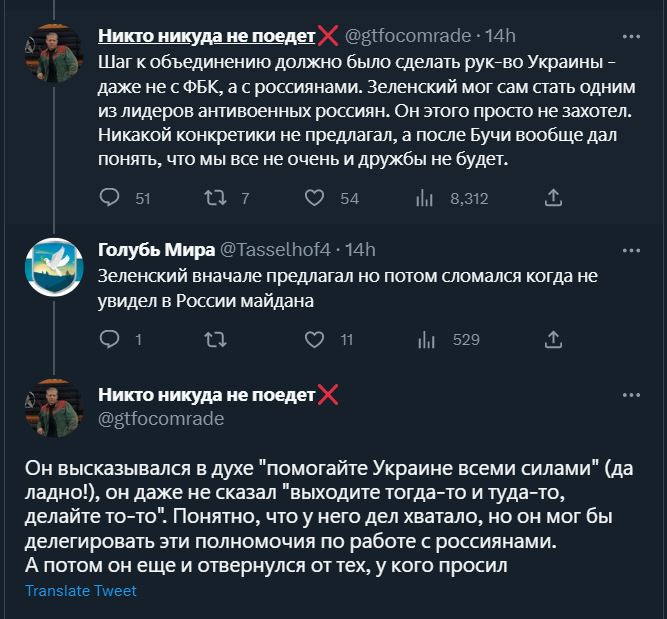The width and height of the screenshot is (667, 619).
Task: Open the 14h timestamp on first tweet
Action: coord(499,36)
